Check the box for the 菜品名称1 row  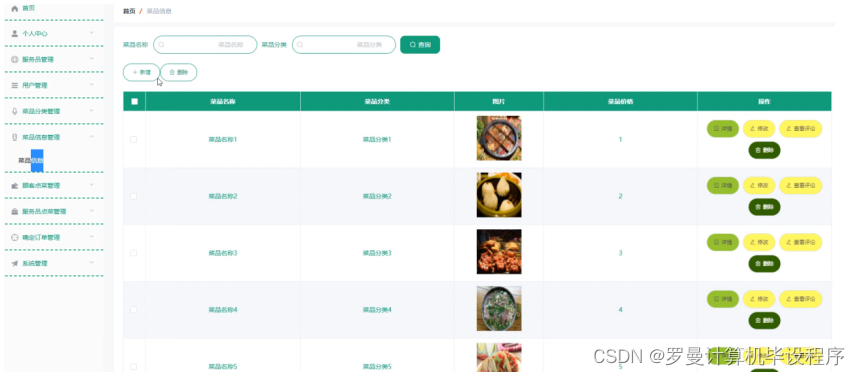(133, 139)
